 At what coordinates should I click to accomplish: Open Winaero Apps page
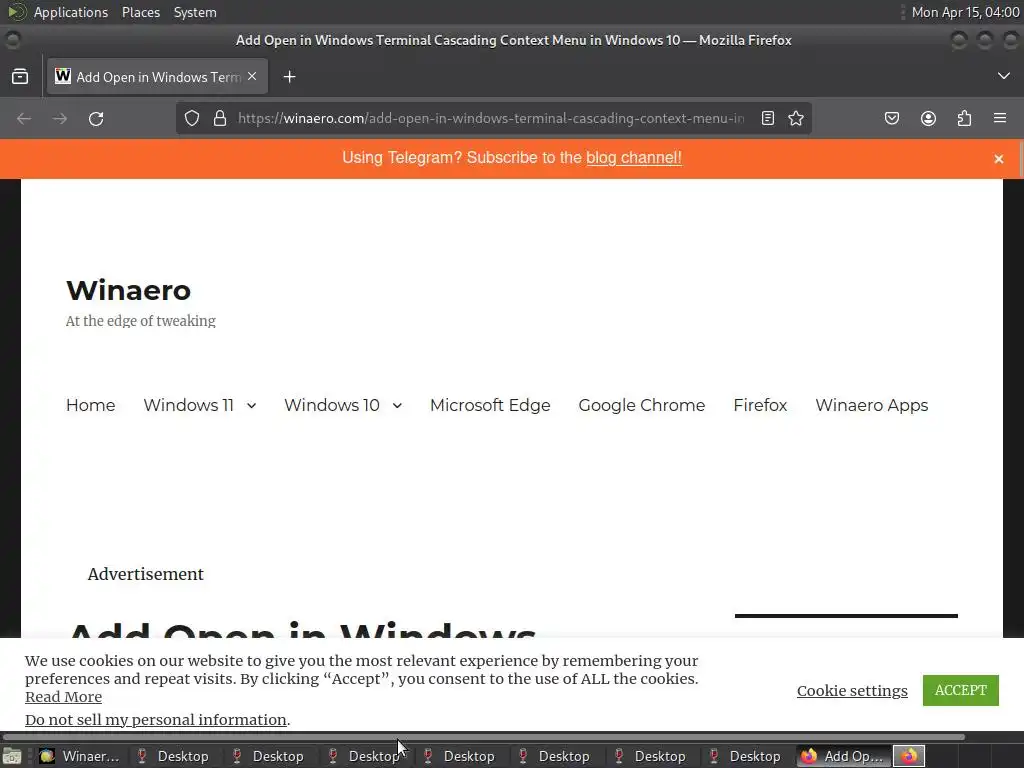coord(872,405)
